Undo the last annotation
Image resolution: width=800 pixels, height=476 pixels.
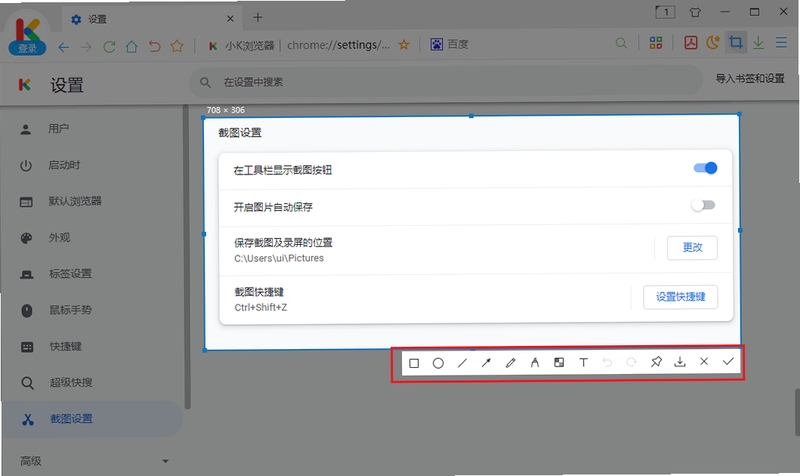coord(607,362)
